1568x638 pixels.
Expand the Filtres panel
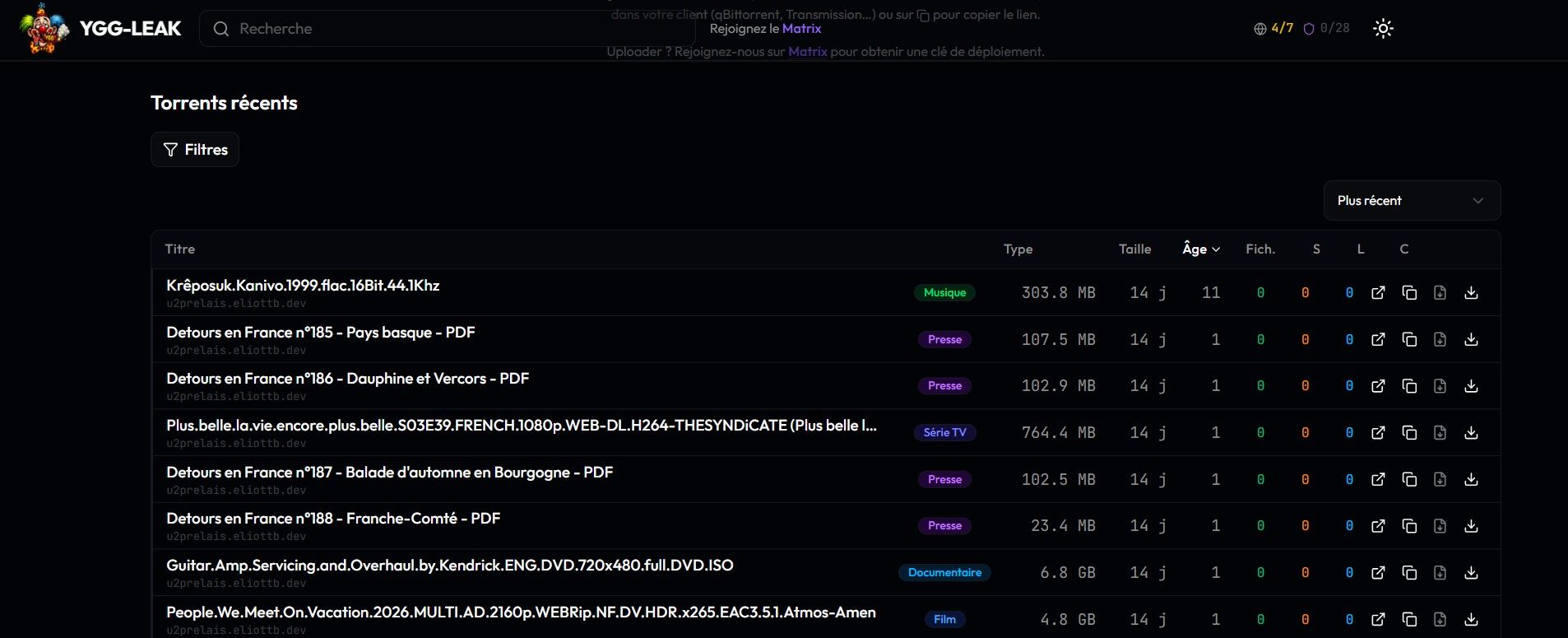195,150
